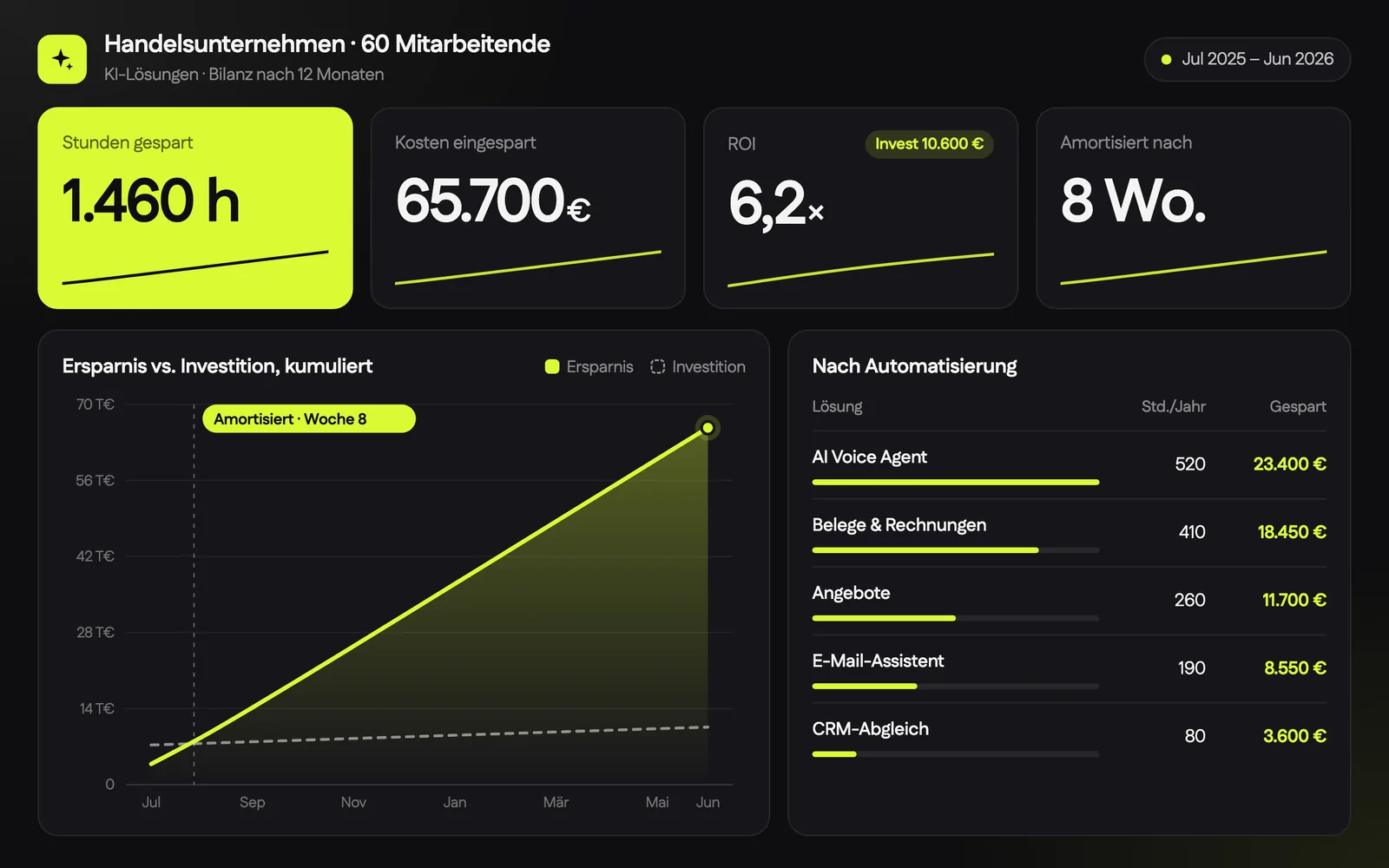Click the Gespart column header
This screenshot has width=1389, height=868.
coord(1298,406)
